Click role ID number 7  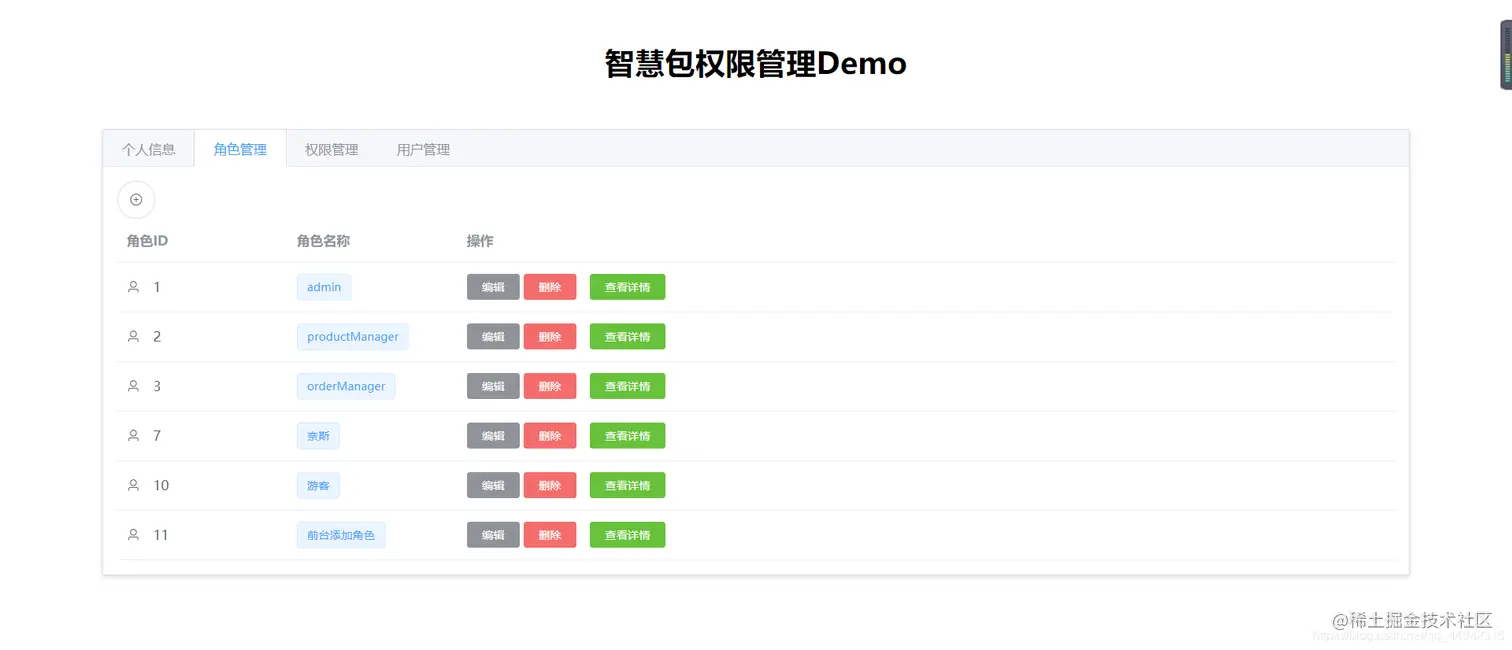click(157, 436)
